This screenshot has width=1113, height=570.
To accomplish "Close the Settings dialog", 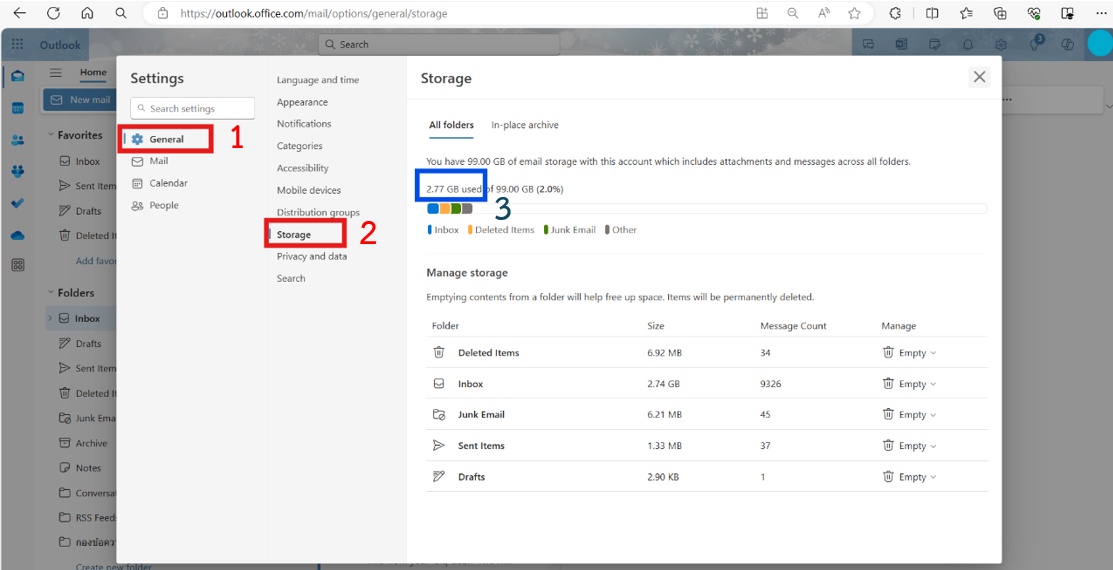I will coord(979,77).
